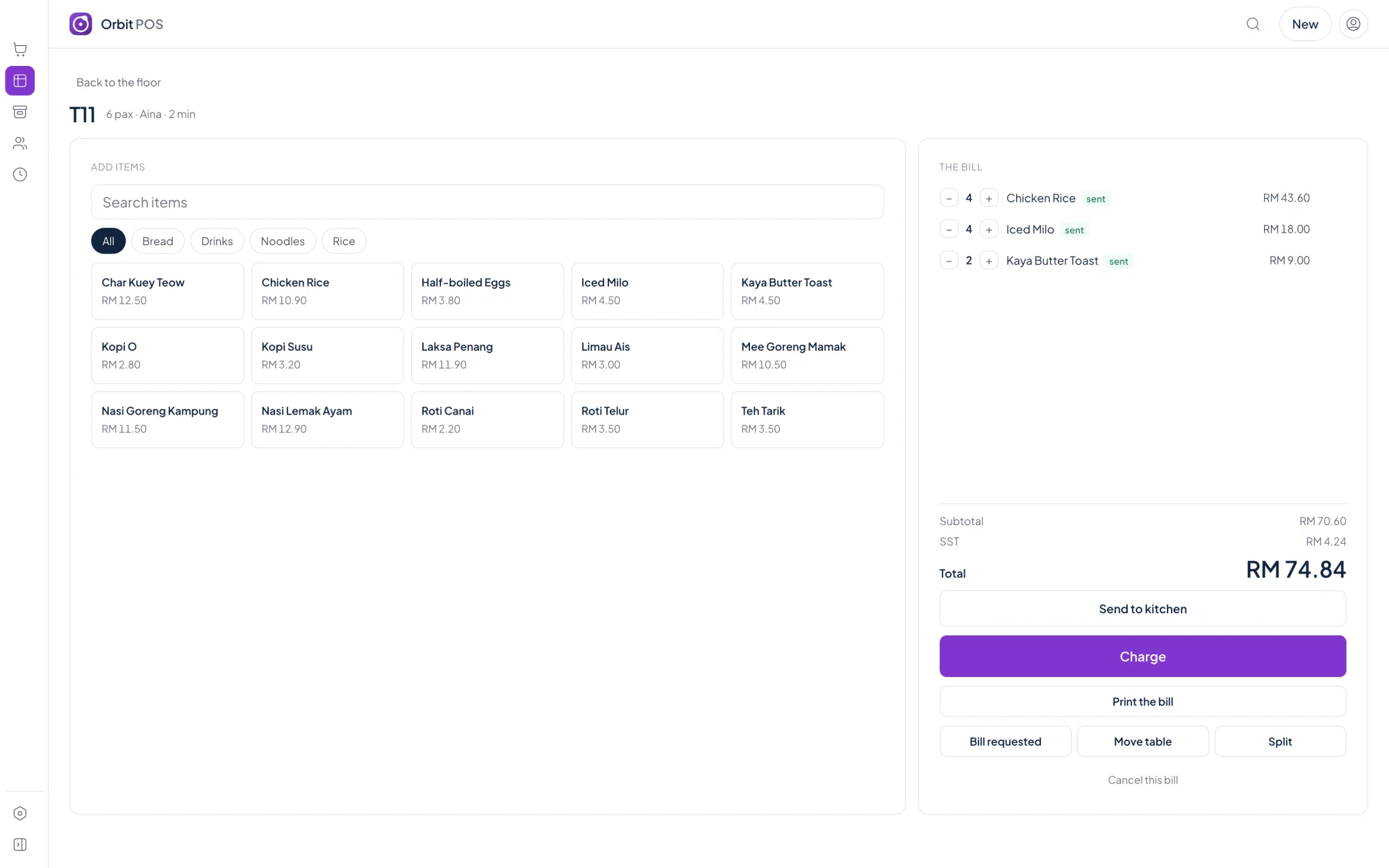Click the Orbit POS logo
This screenshot has height=868, width=1389.
point(116,24)
